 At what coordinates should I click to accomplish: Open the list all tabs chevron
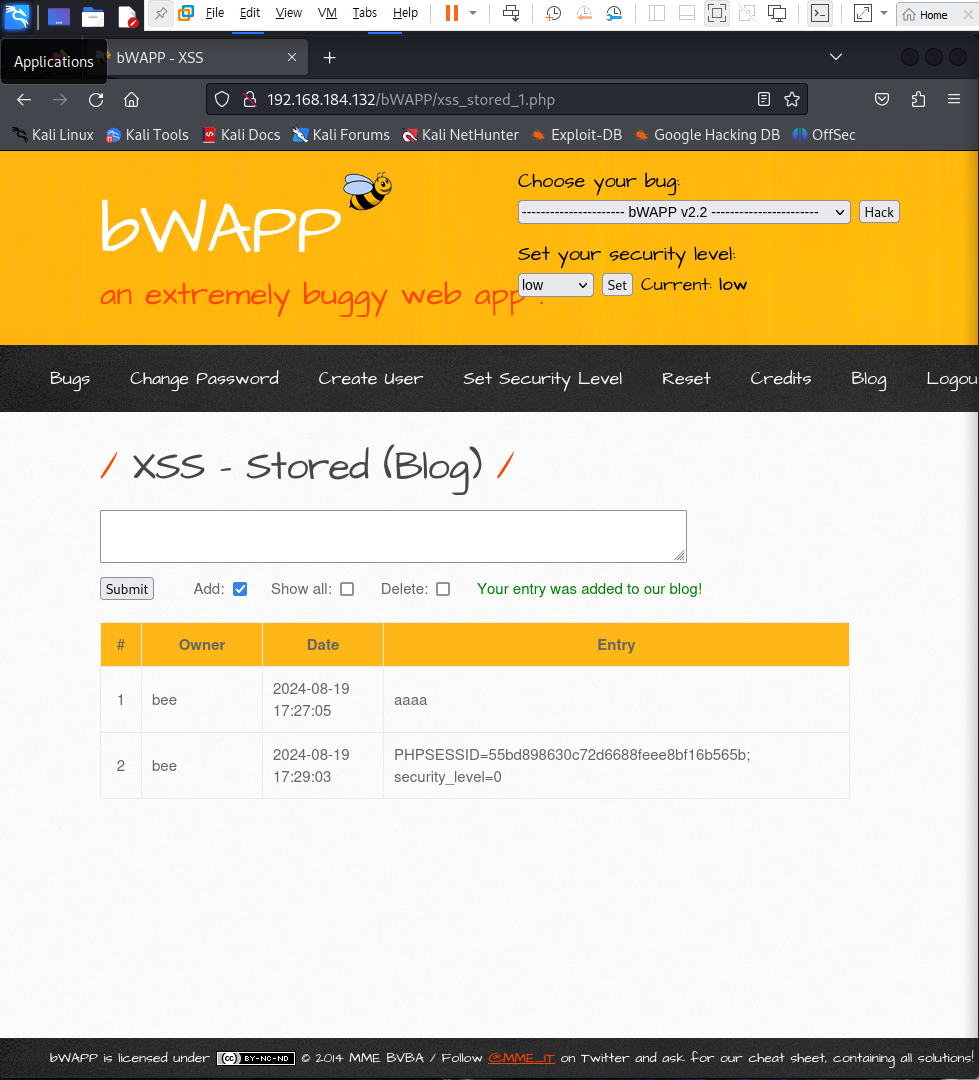point(836,57)
